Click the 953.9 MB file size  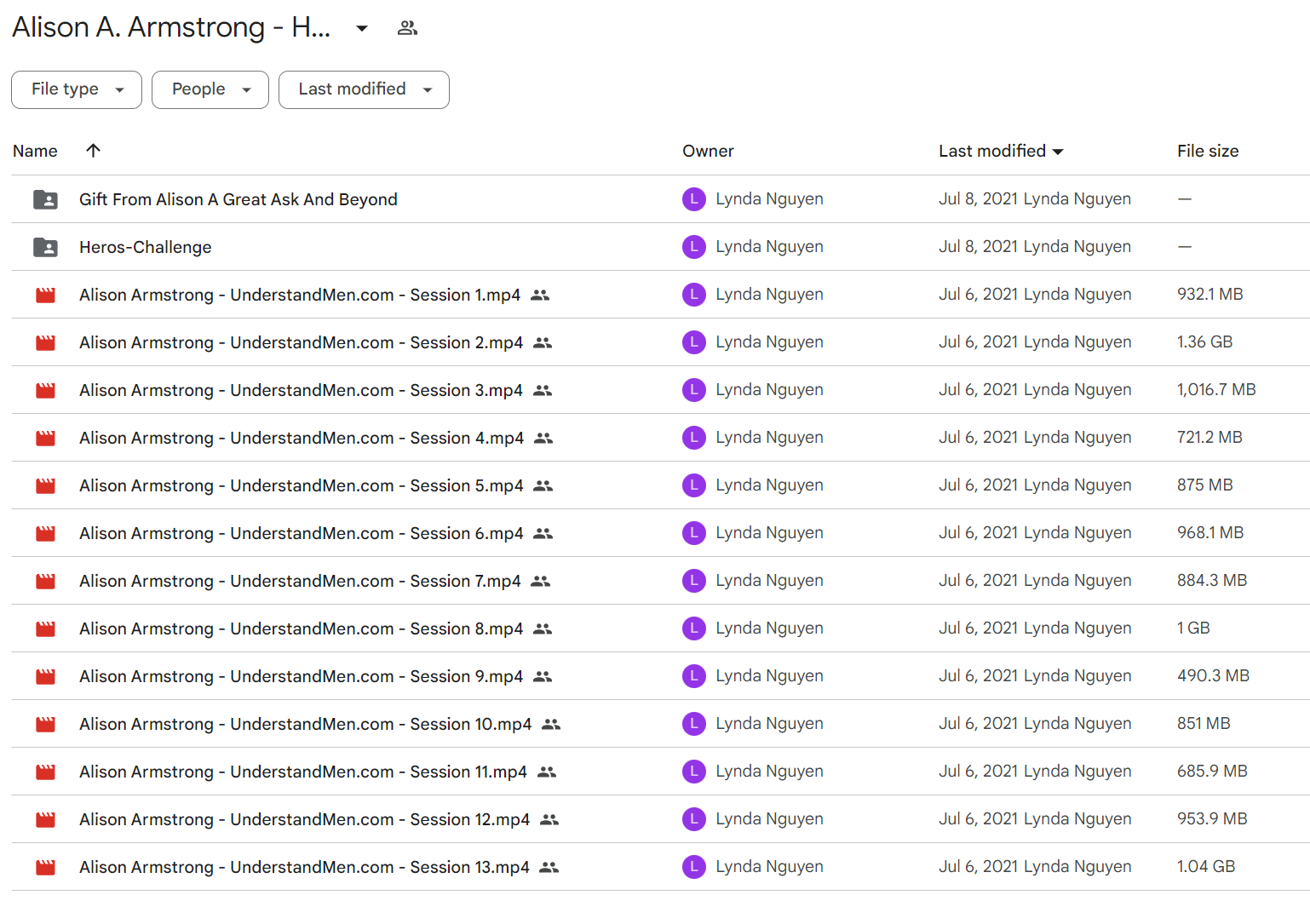coord(1212,819)
